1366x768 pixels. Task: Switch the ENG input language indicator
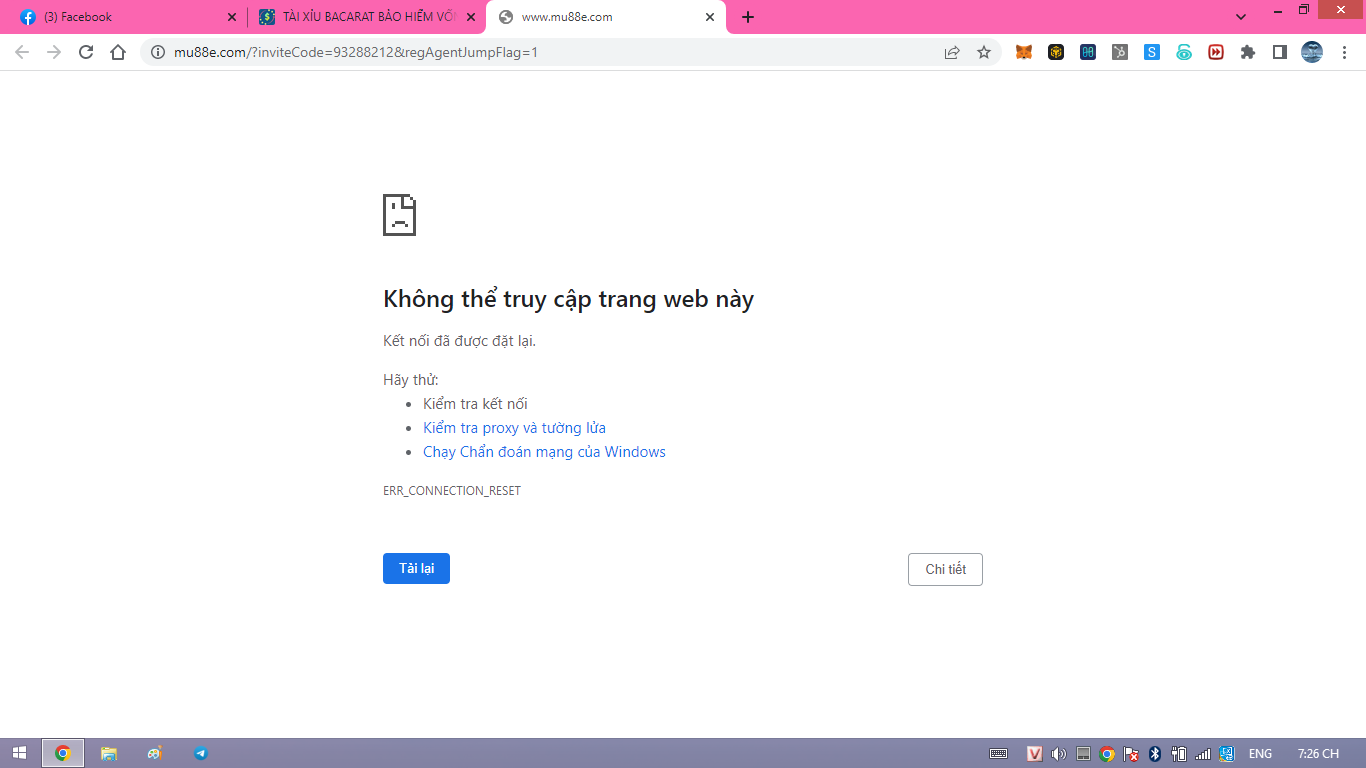click(x=1260, y=754)
